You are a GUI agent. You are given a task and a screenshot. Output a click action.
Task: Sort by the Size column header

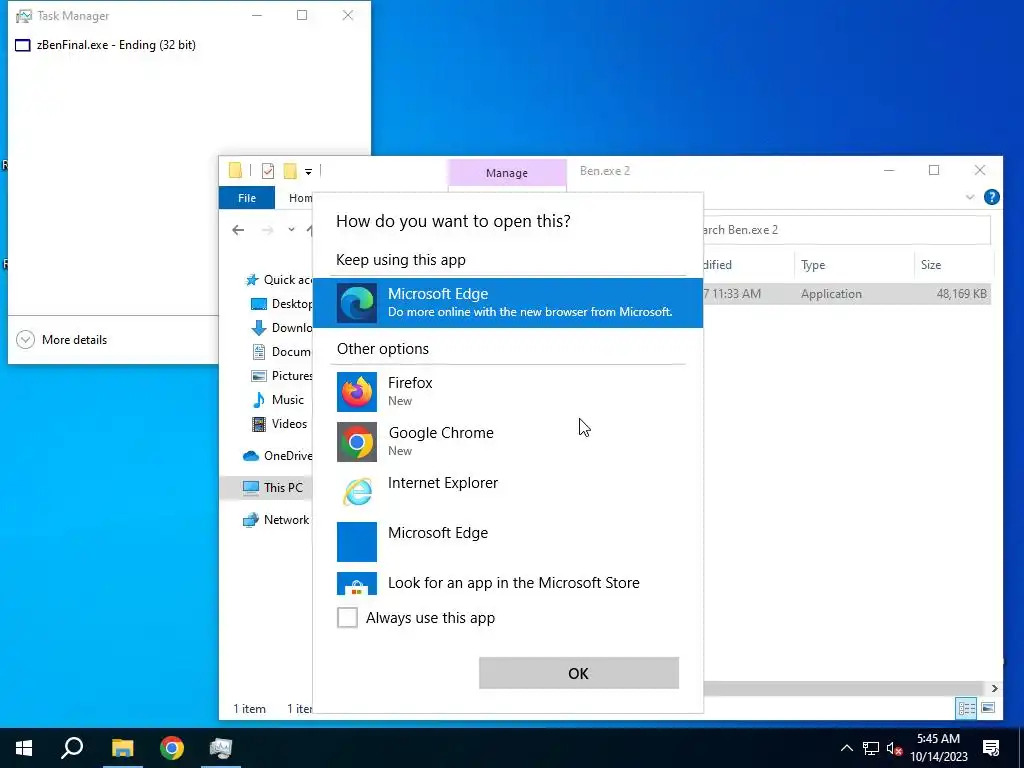[x=953, y=264]
